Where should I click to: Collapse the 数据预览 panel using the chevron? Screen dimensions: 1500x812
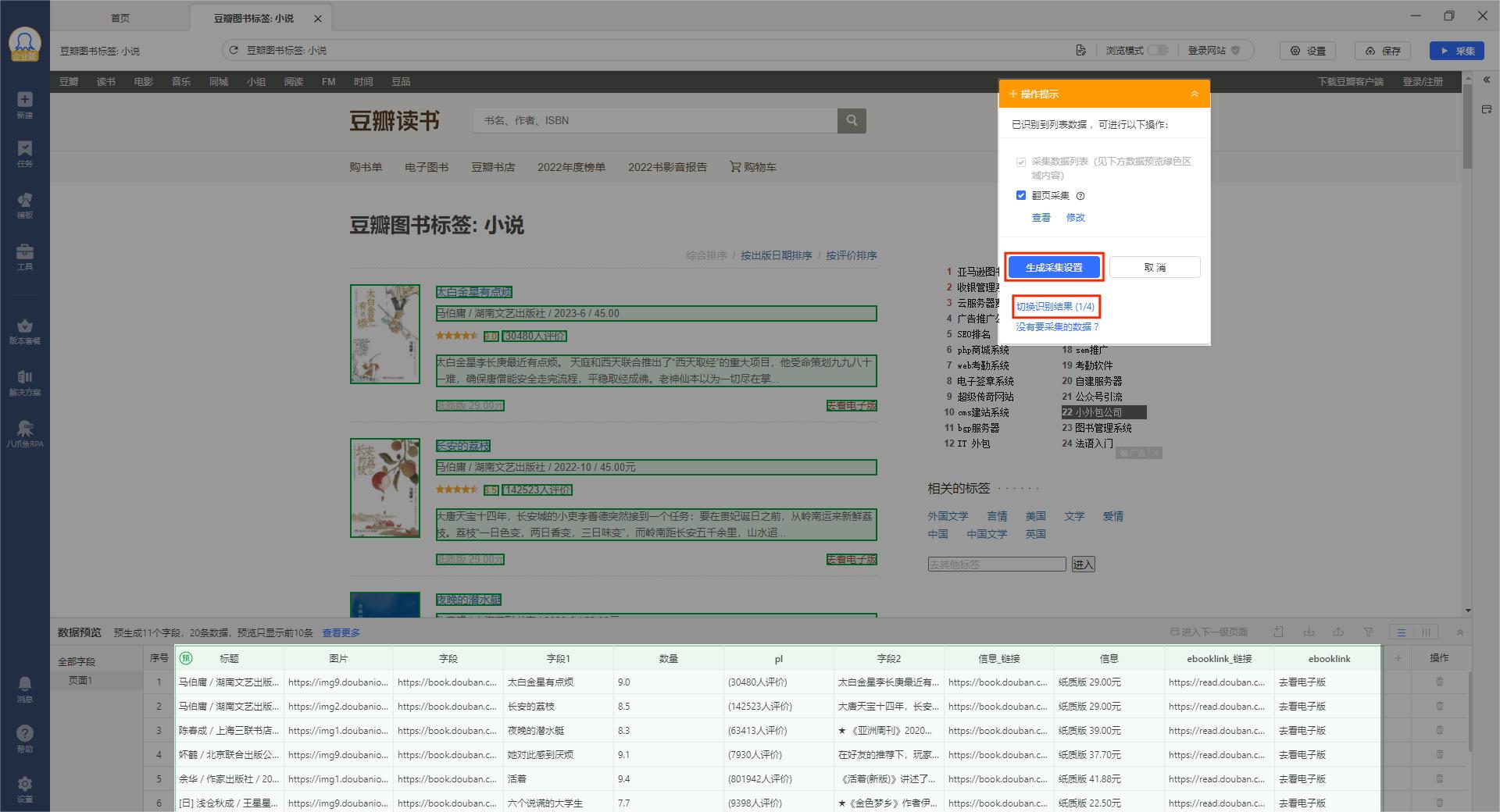coord(1460,632)
